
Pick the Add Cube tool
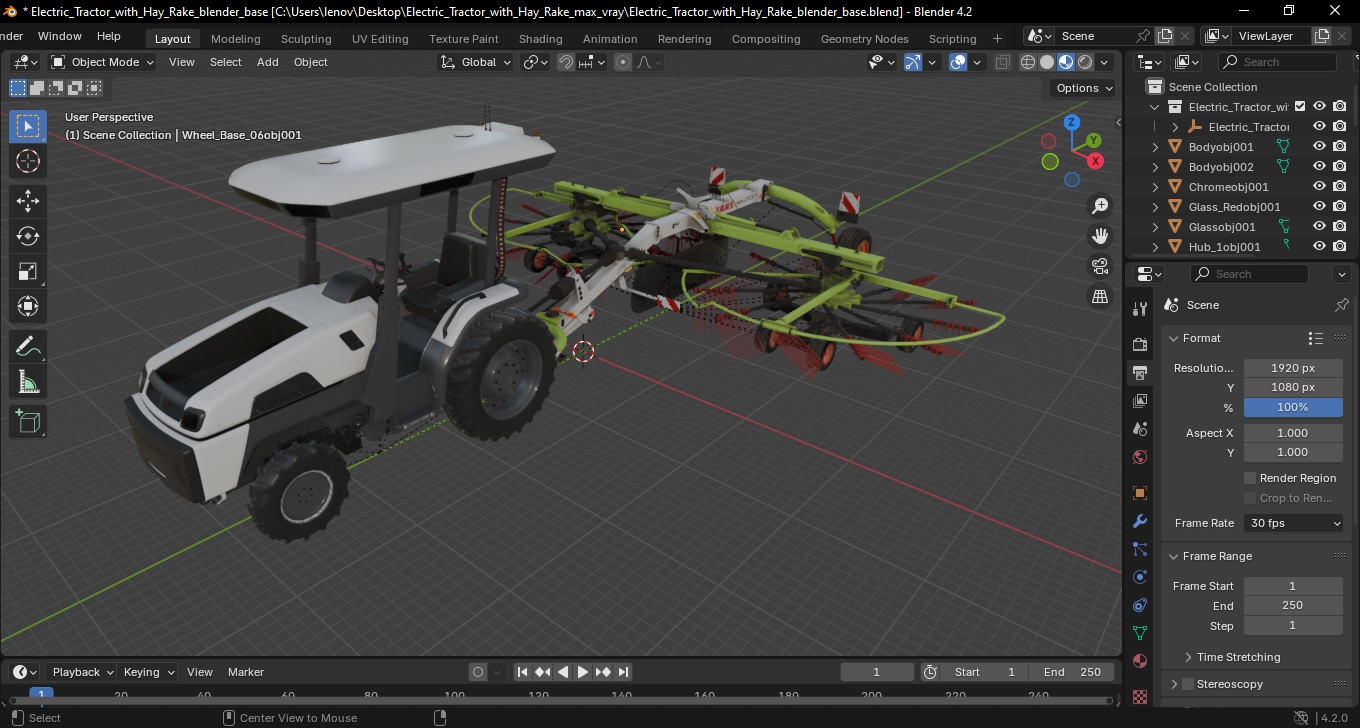[x=28, y=422]
